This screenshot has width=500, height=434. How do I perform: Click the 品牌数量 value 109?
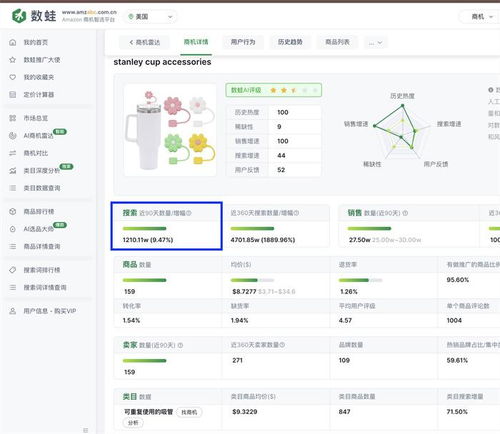(x=344, y=360)
